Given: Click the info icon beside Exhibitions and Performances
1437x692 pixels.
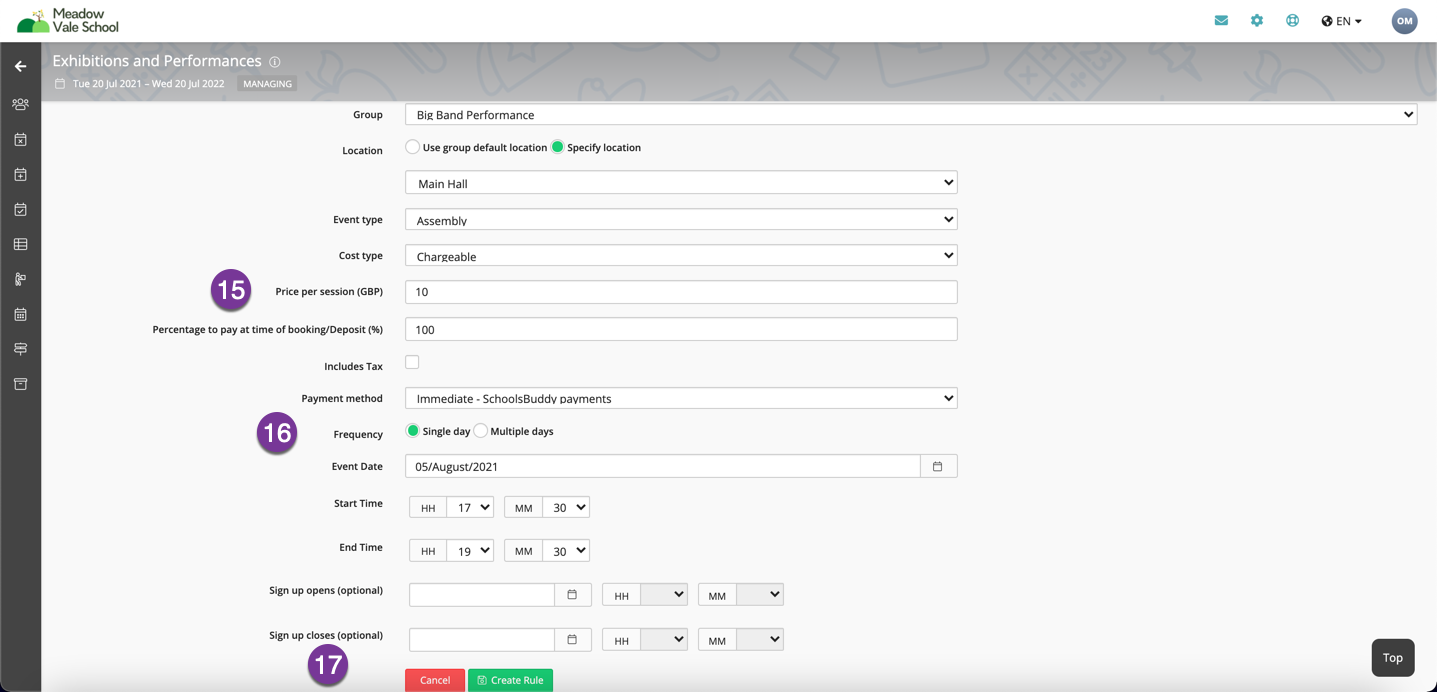Looking at the screenshot, I should pyautogui.click(x=275, y=62).
